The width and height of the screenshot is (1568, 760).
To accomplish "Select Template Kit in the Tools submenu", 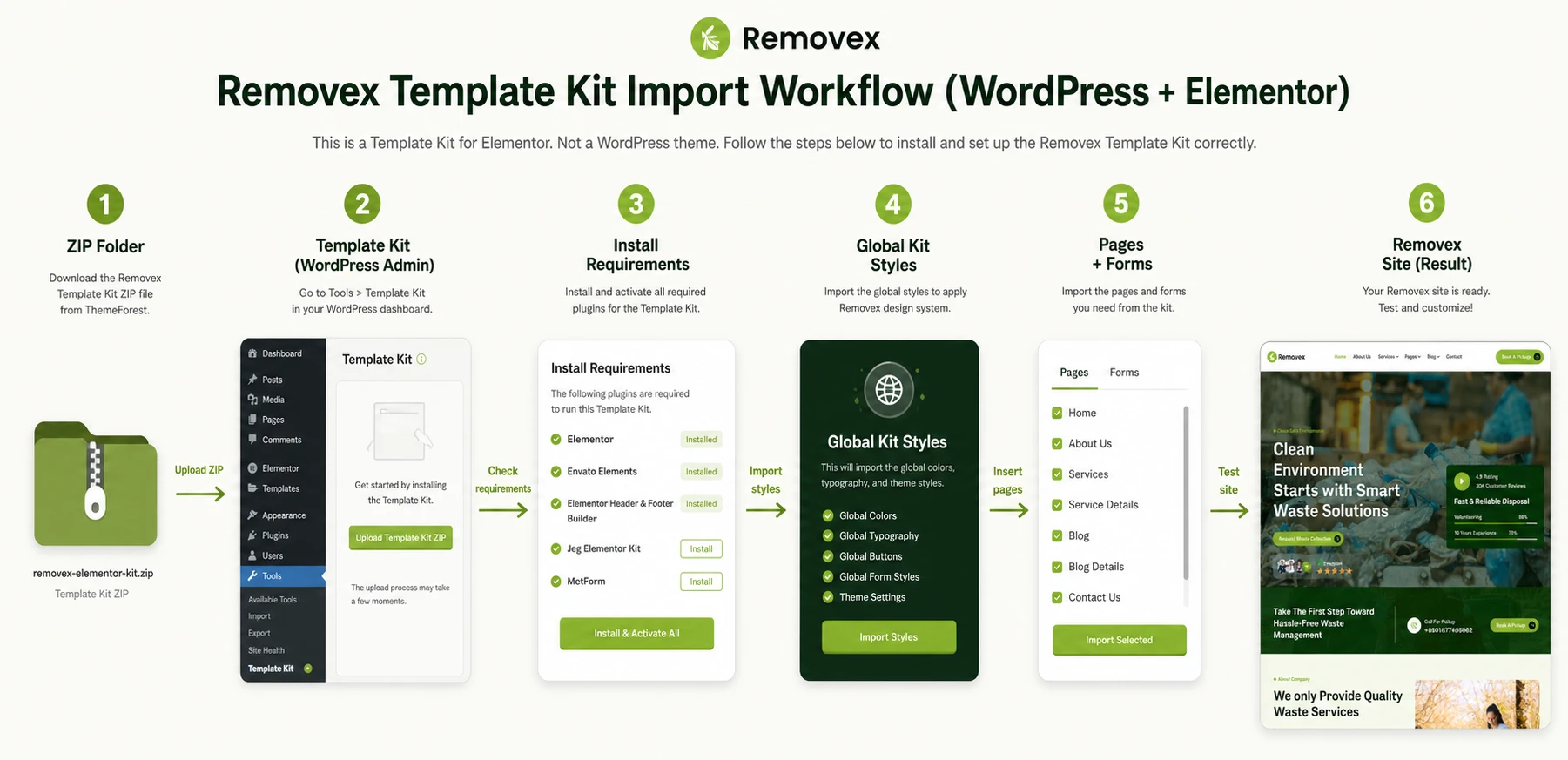I will [271, 669].
